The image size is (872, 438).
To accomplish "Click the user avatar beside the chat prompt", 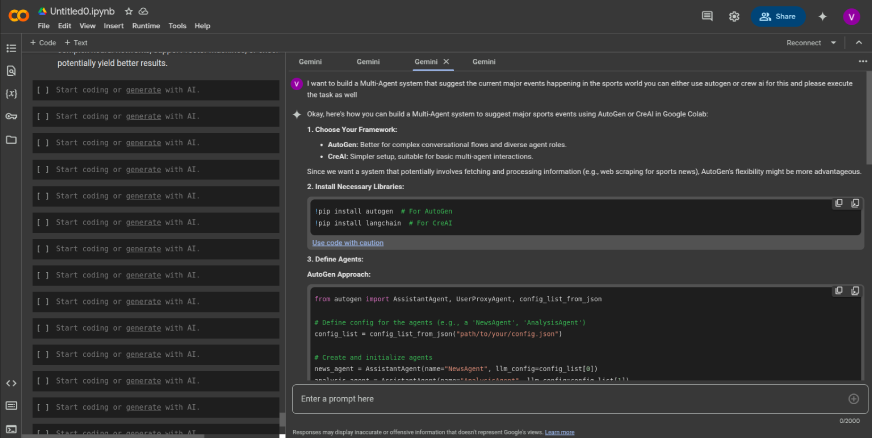I will (296, 83).
